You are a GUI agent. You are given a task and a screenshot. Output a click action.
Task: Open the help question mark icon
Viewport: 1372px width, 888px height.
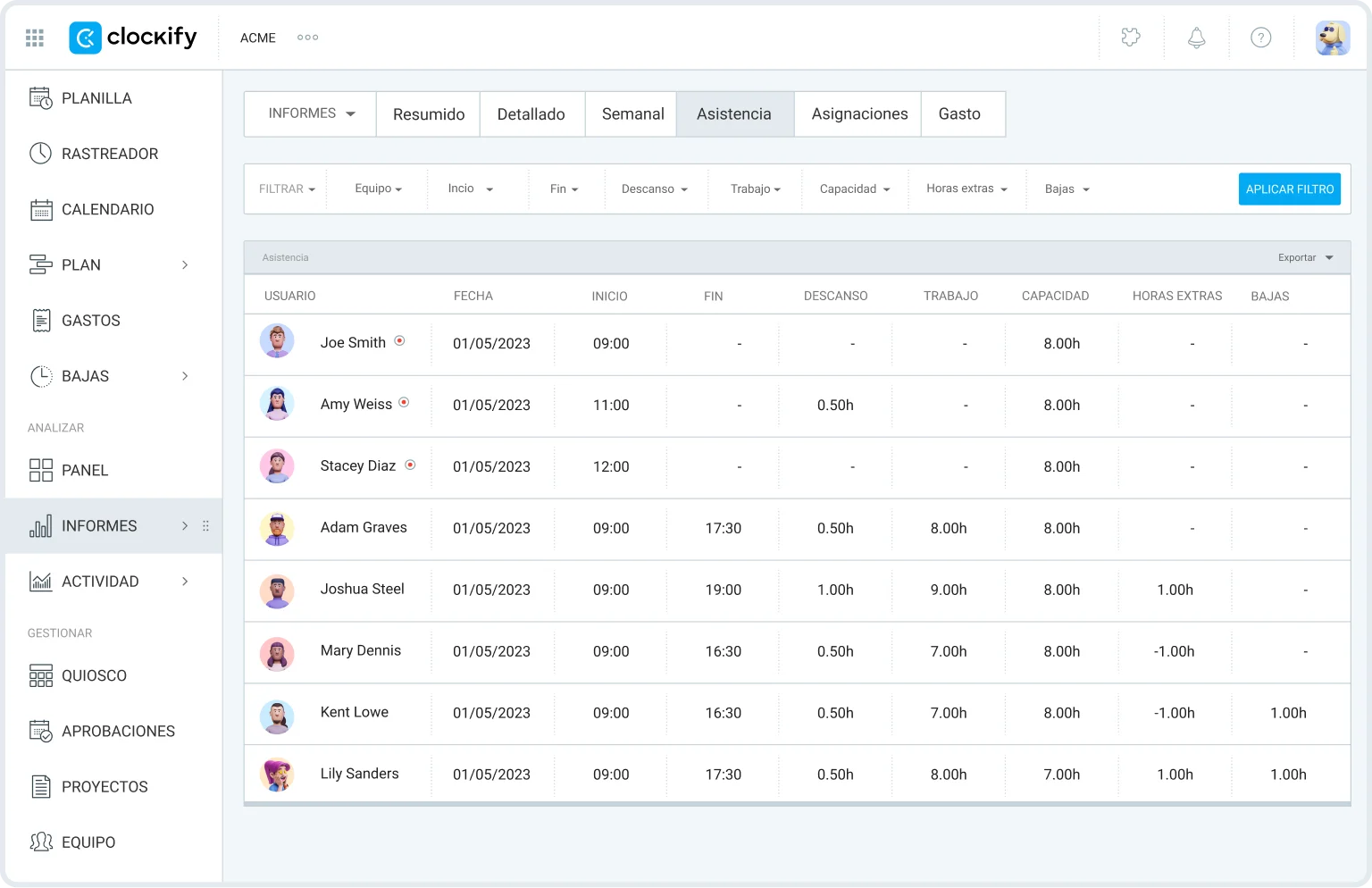tap(1260, 38)
